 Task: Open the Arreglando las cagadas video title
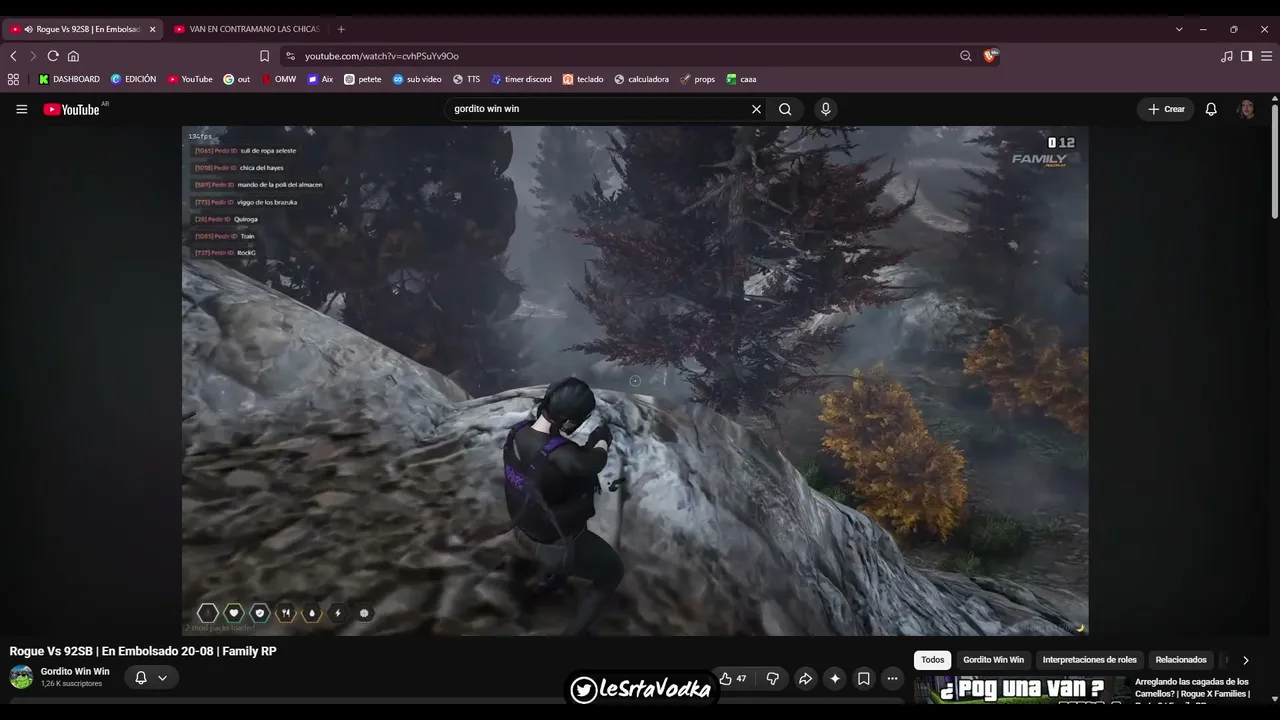click(1192, 688)
